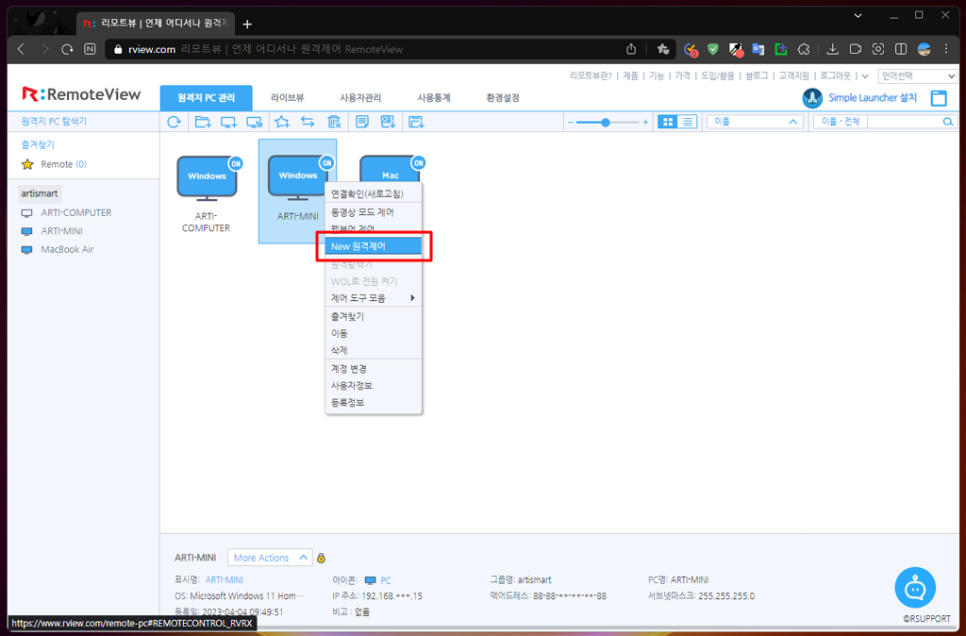Adjust the thumbnail size slider handle
966x636 pixels.
[x=606, y=122]
